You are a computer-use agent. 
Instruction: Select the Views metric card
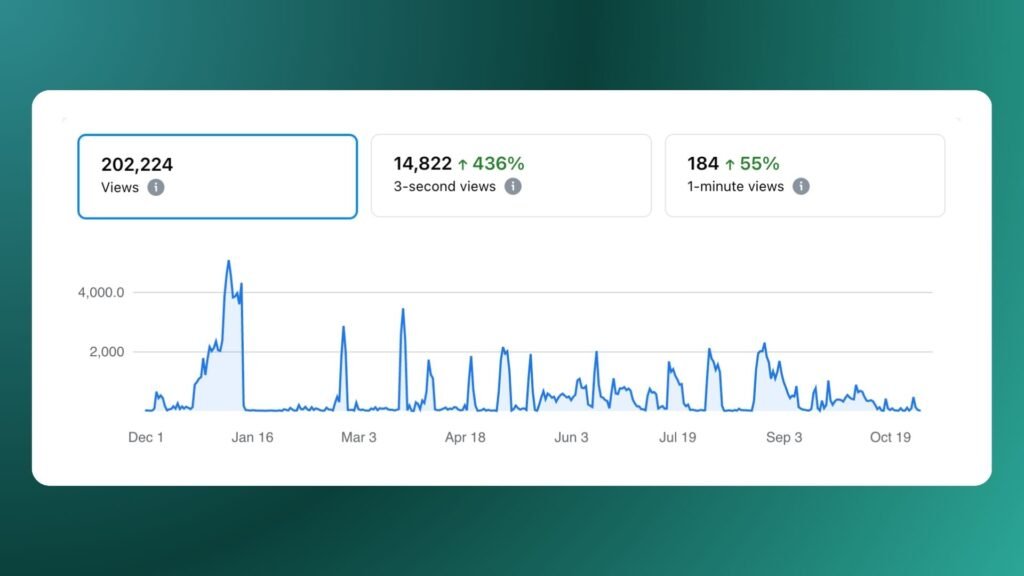(217, 176)
